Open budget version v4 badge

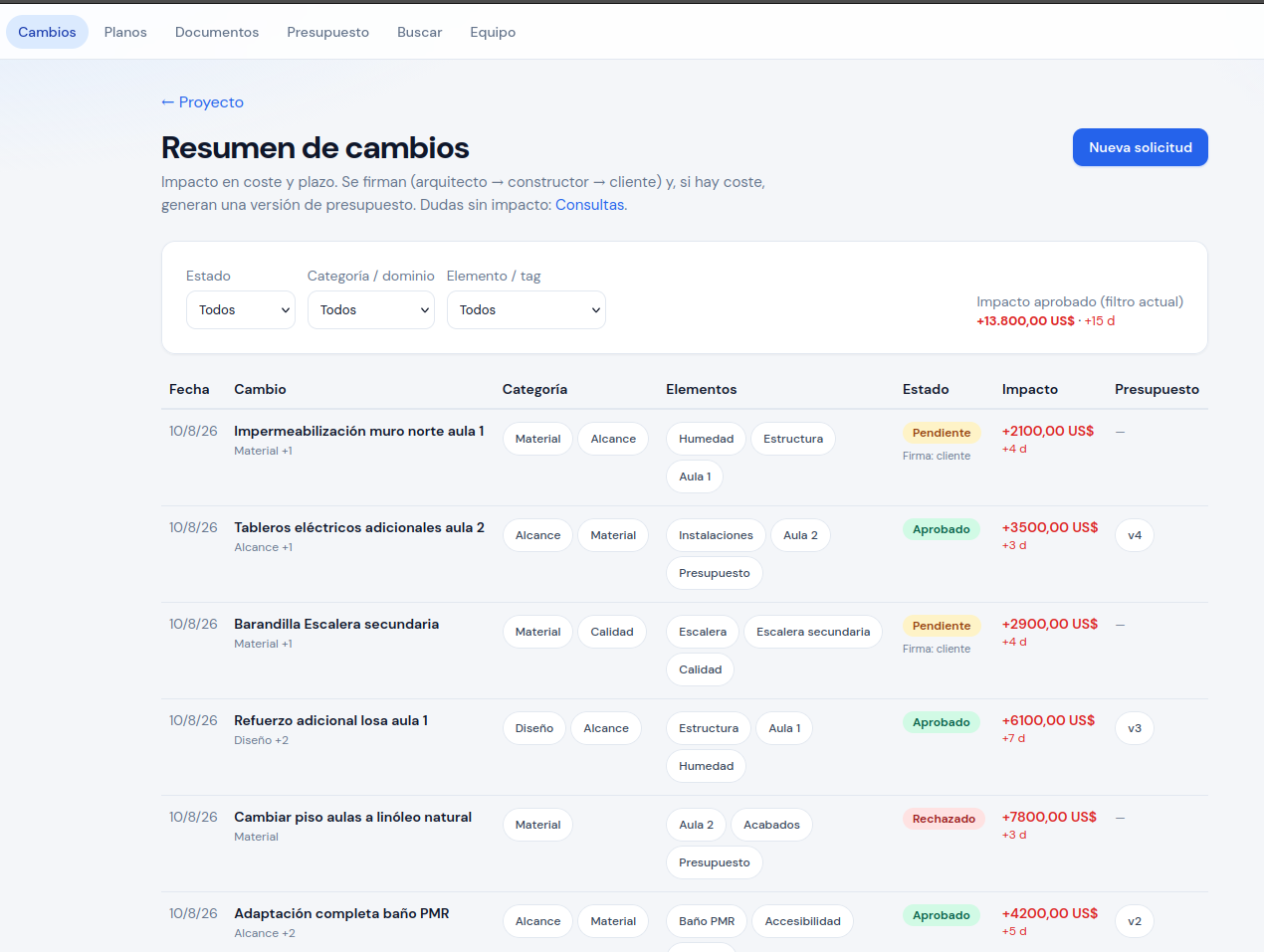click(x=1135, y=535)
